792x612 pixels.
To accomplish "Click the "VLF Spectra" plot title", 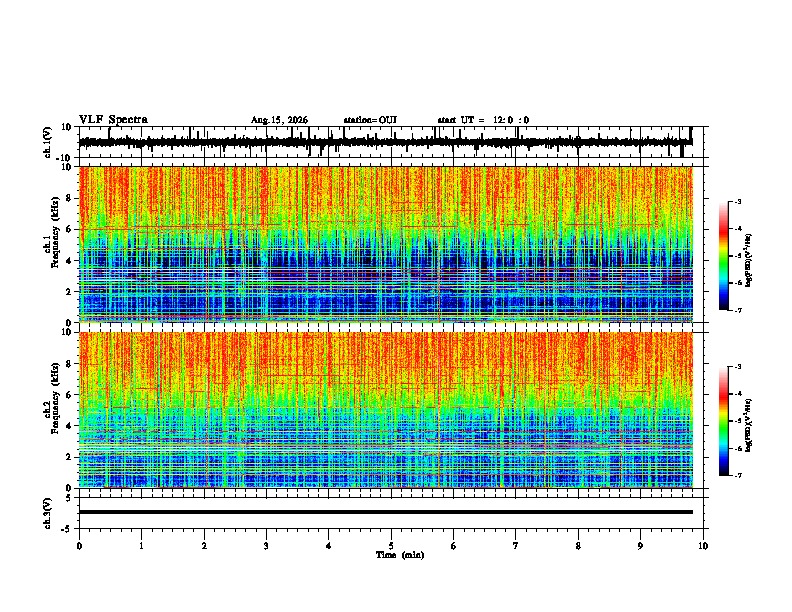I will [113, 120].
